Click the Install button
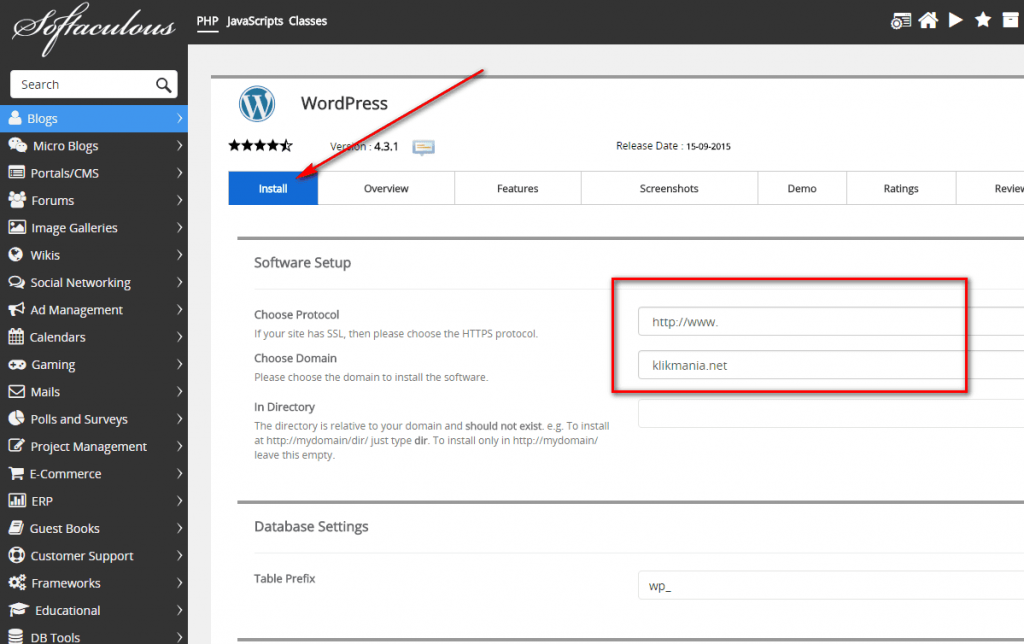The width and height of the screenshot is (1024, 644). [x=272, y=188]
